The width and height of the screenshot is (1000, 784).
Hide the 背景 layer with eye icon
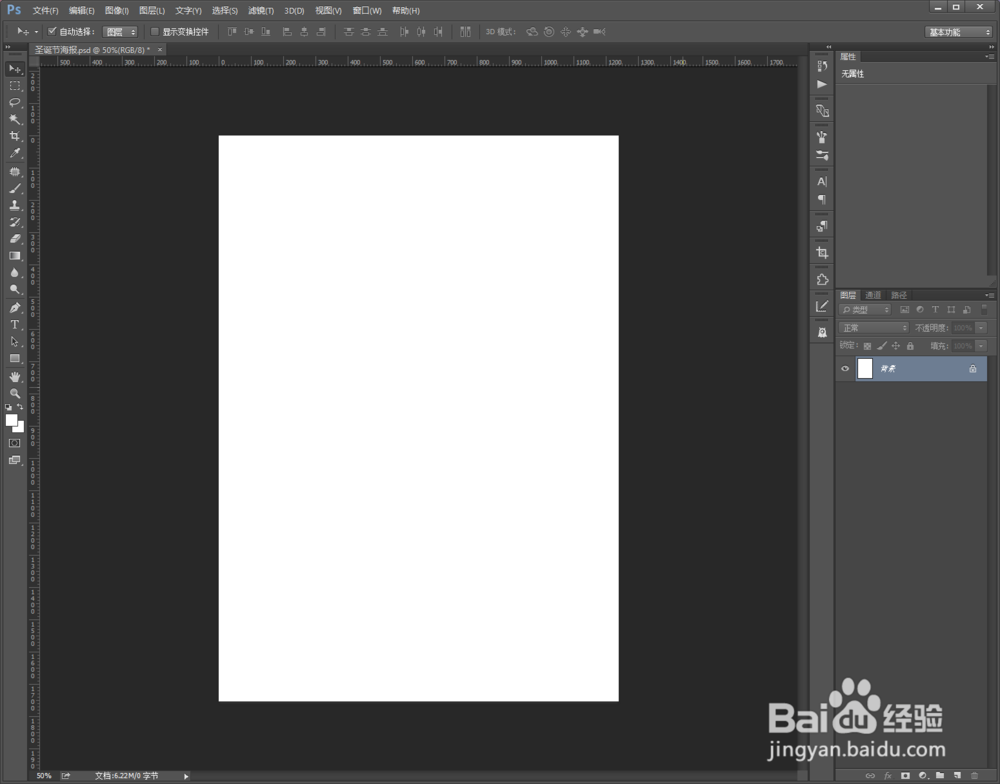[x=845, y=369]
